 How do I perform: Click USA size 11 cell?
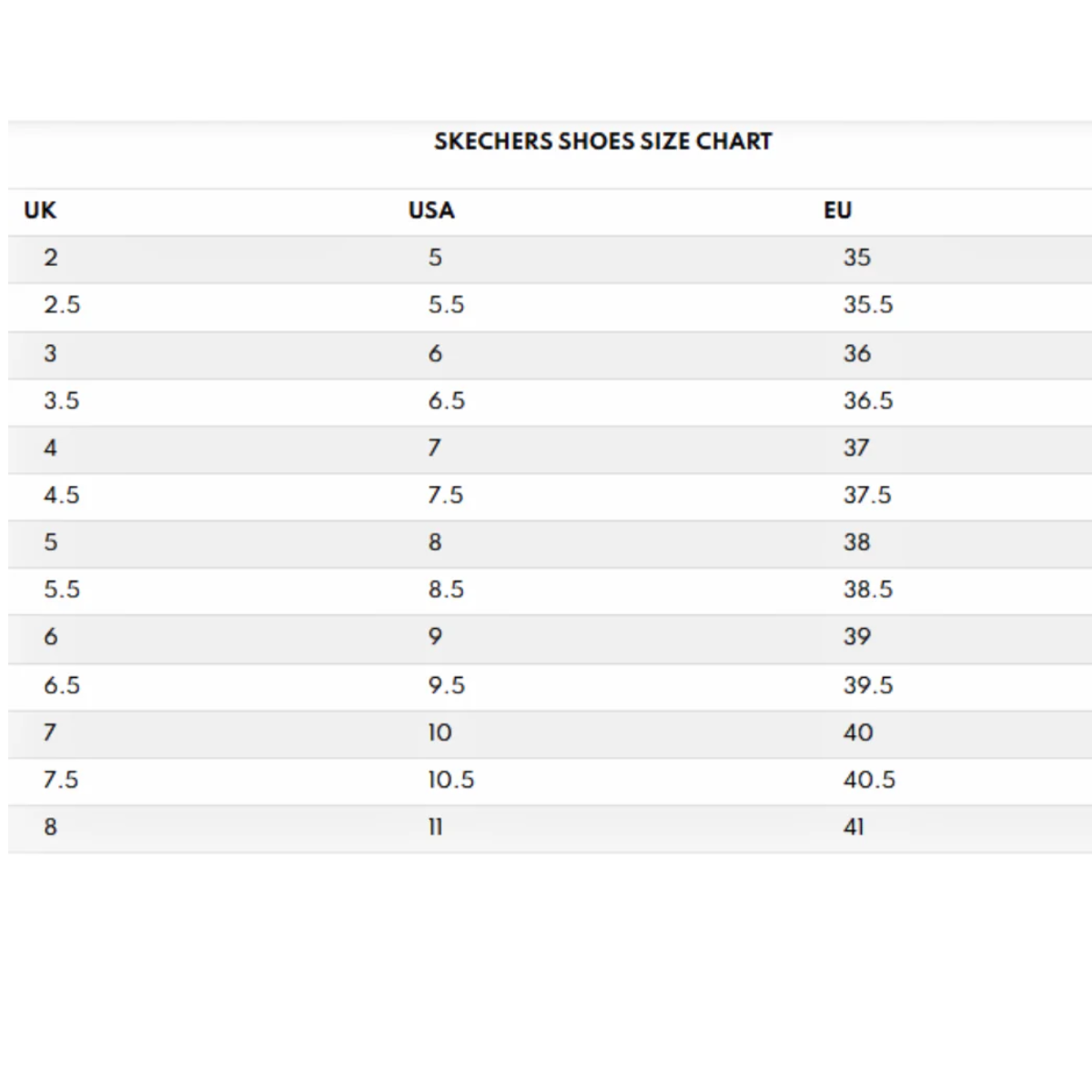[436, 827]
